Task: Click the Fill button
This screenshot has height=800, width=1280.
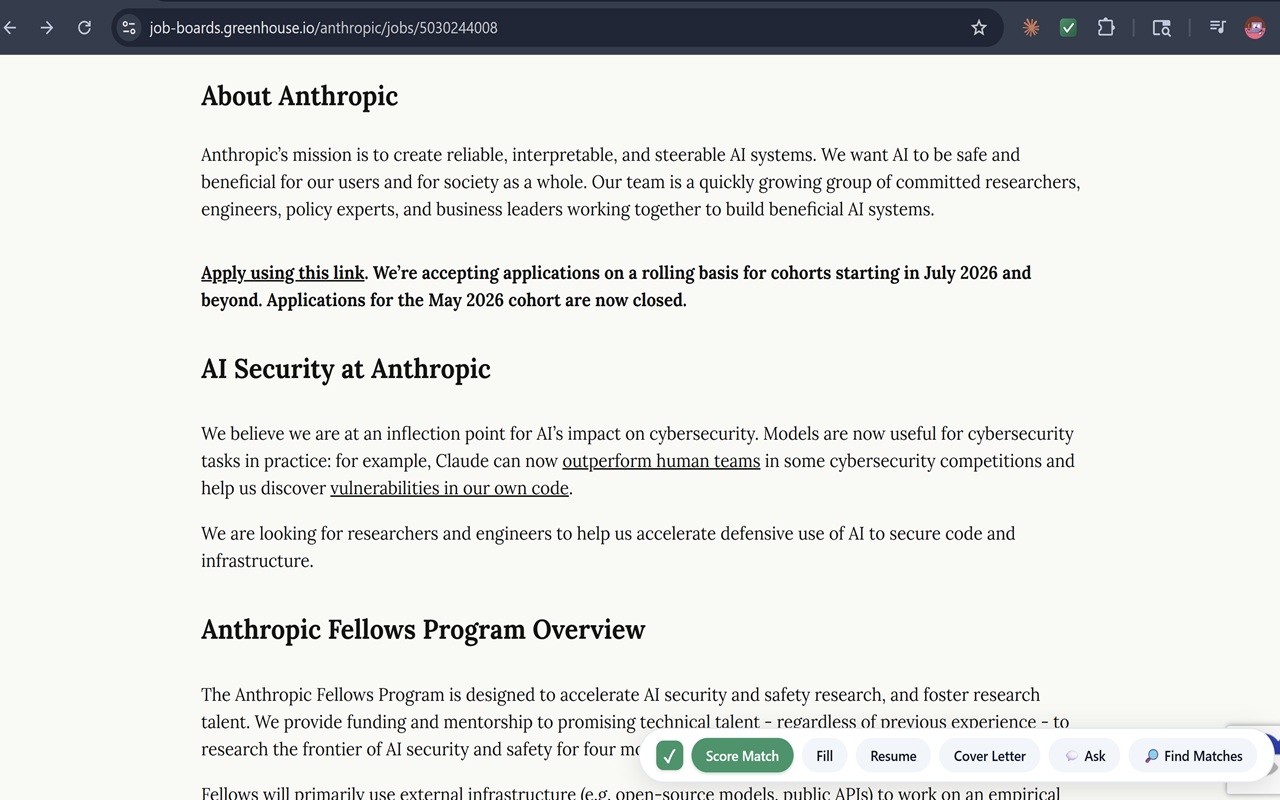Action: [824, 756]
